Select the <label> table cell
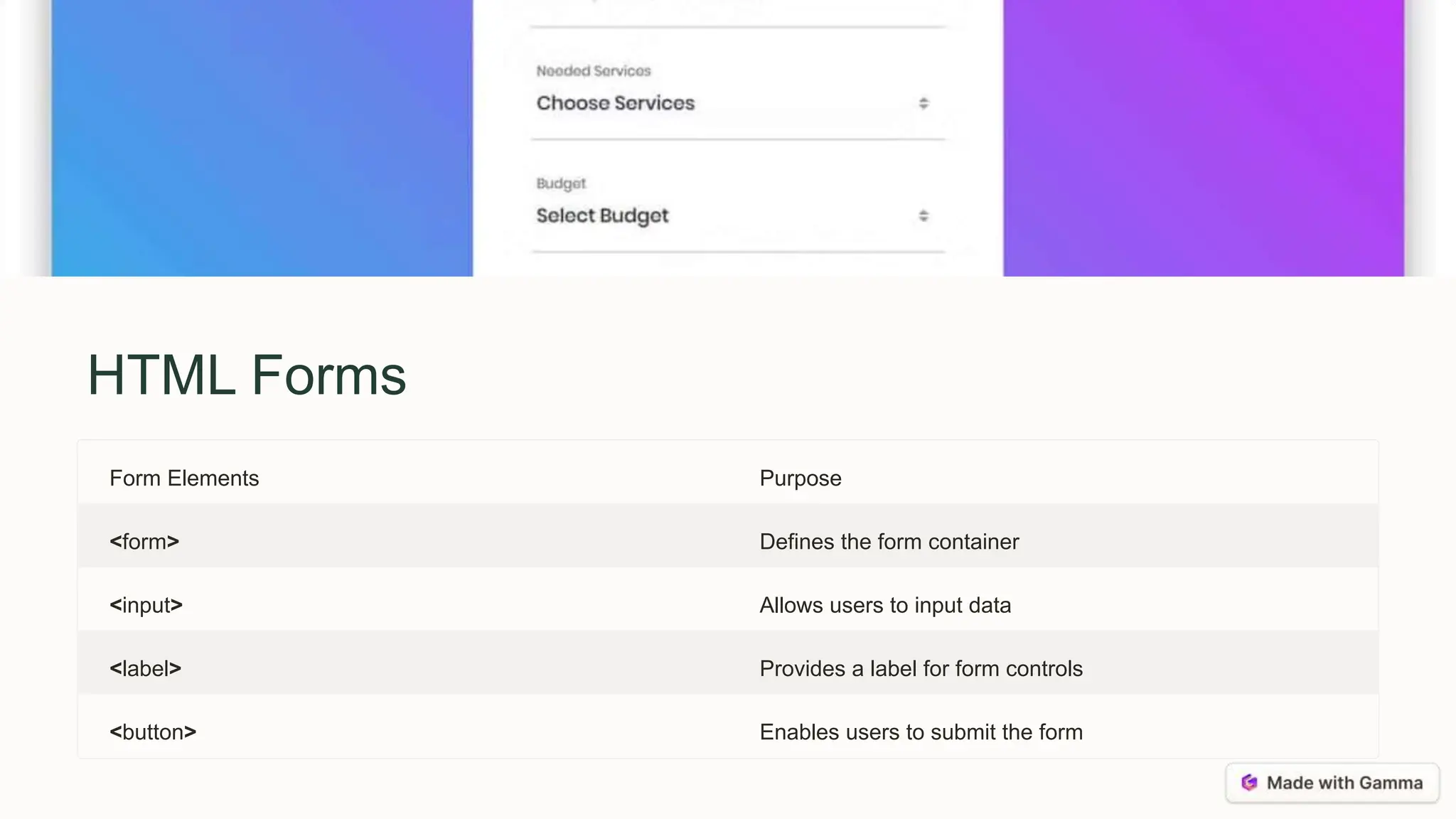Viewport: 1456px width, 819px height. click(145, 668)
